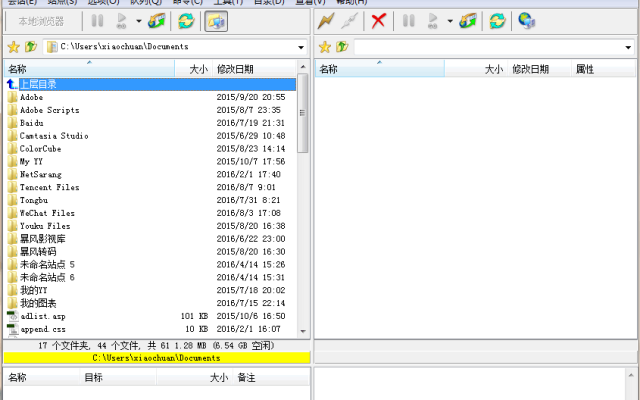Click the queue panel 备注 column header

click(x=270, y=378)
